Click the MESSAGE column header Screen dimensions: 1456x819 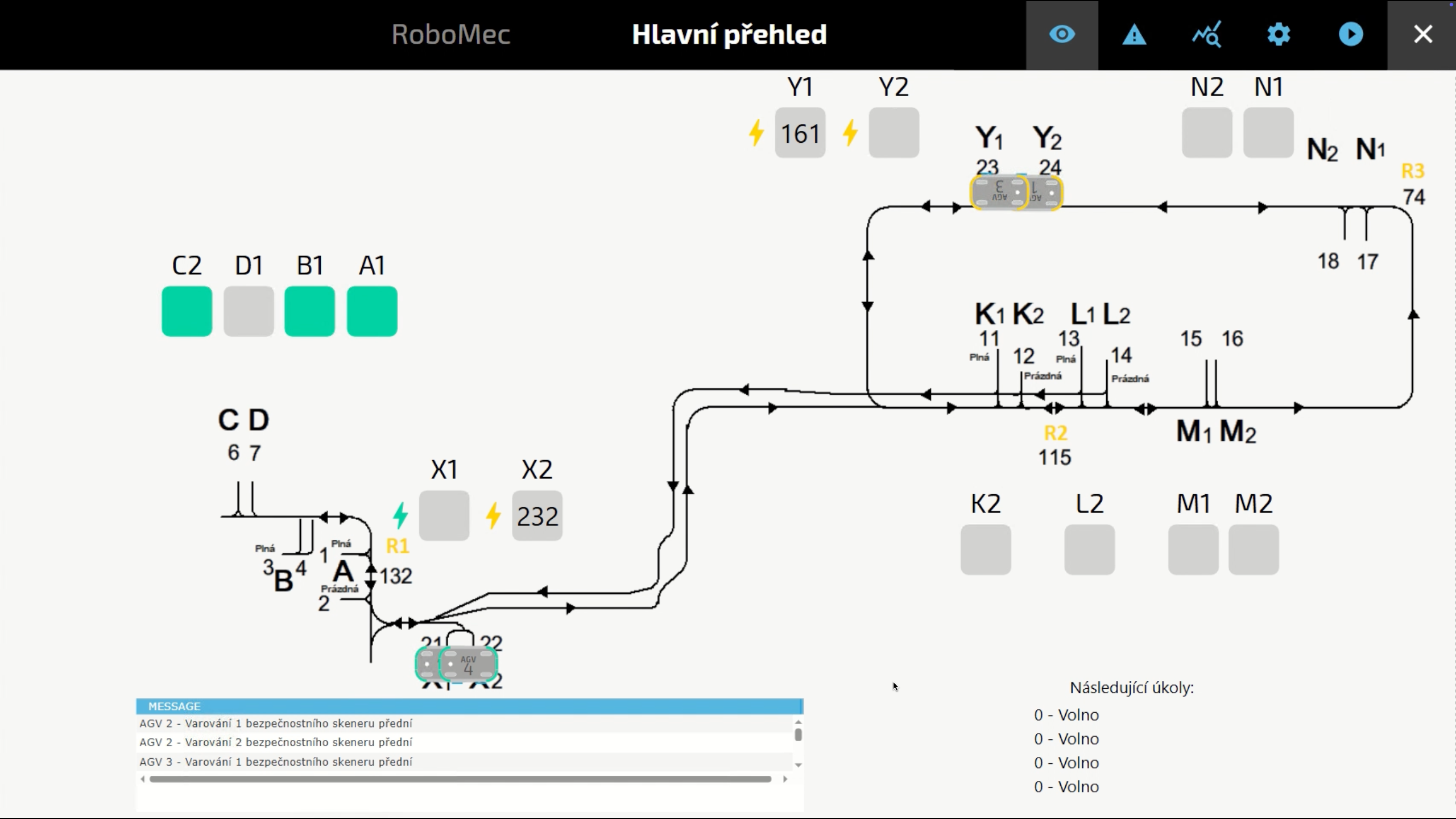(174, 706)
